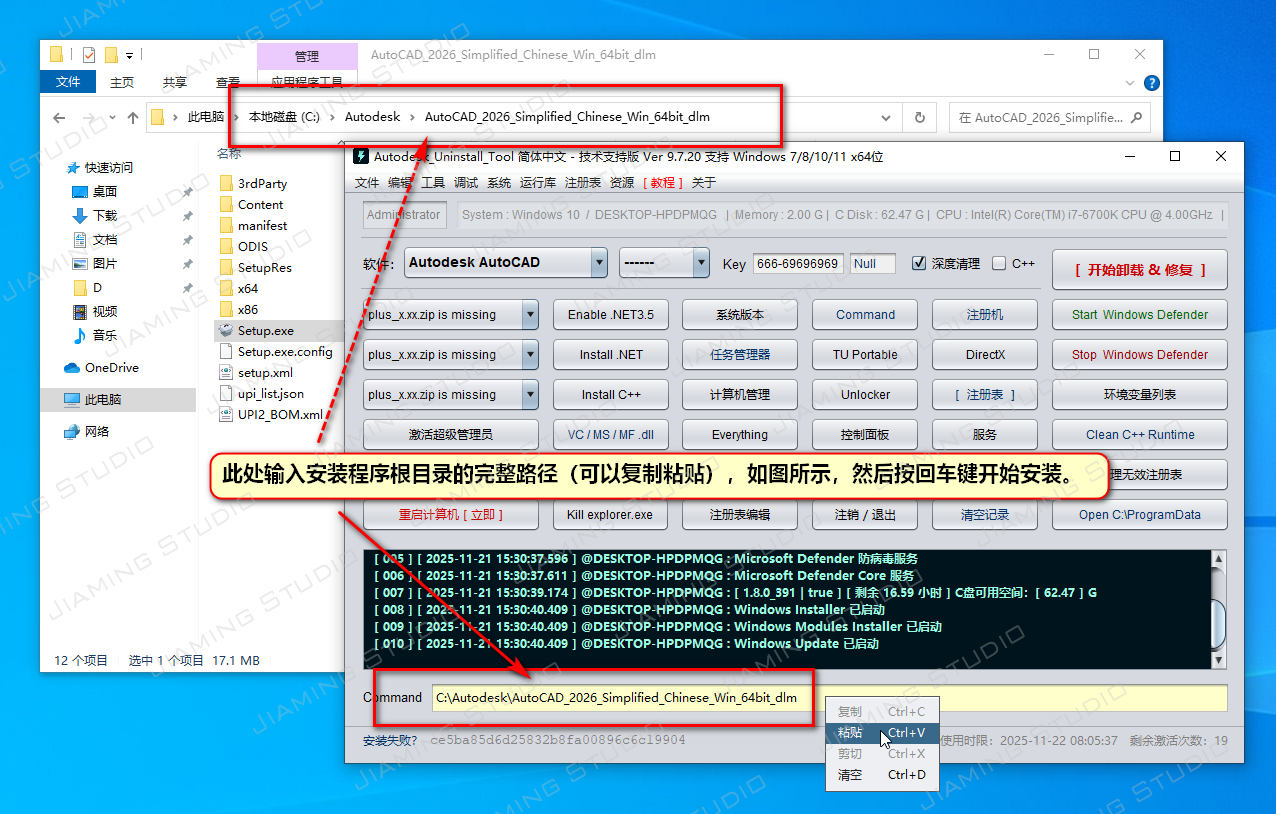Click the 开始卸载 & 修复 button
The height and width of the screenshot is (814, 1276).
point(1139,270)
